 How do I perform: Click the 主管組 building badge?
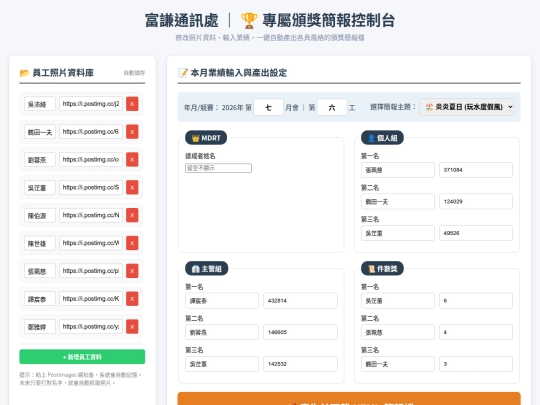(207, 269)
